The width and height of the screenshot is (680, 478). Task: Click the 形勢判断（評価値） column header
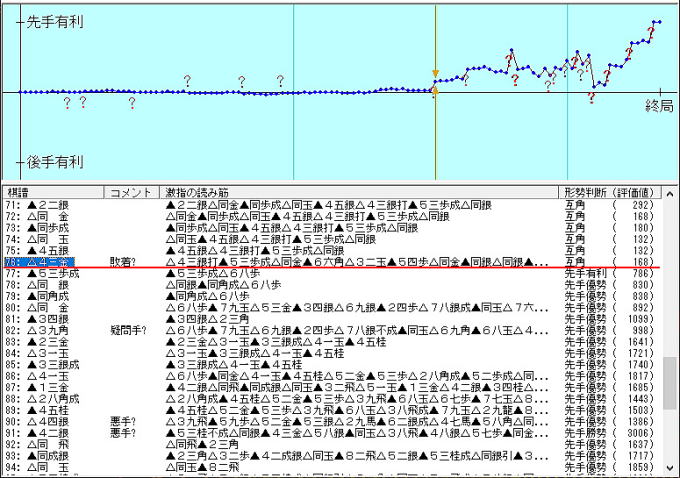(611, 192)
